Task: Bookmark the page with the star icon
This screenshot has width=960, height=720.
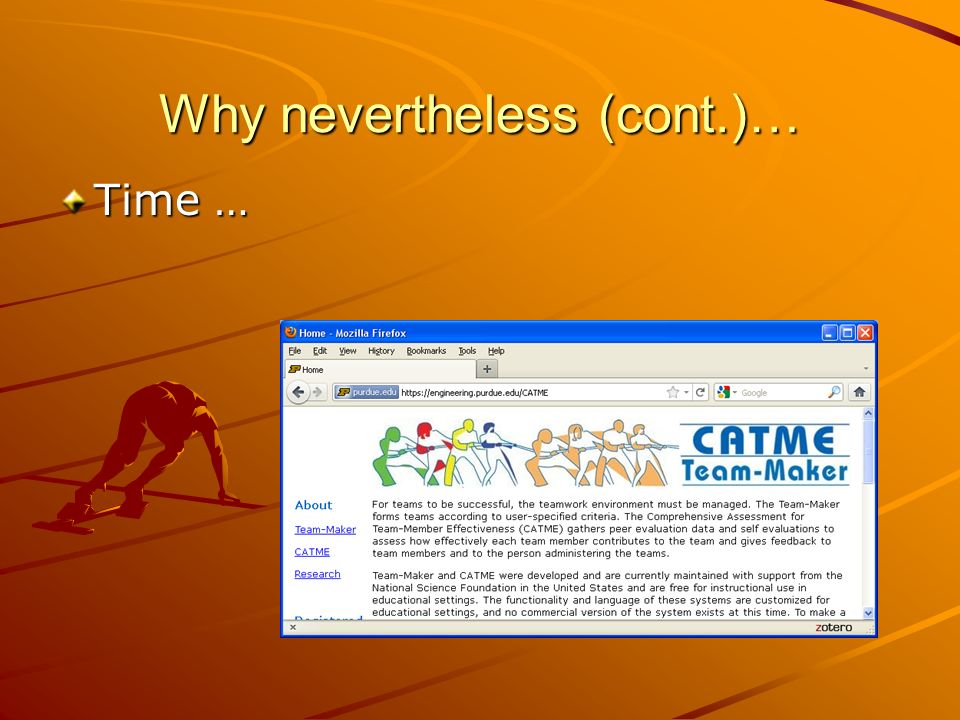Action: point(673,392)
